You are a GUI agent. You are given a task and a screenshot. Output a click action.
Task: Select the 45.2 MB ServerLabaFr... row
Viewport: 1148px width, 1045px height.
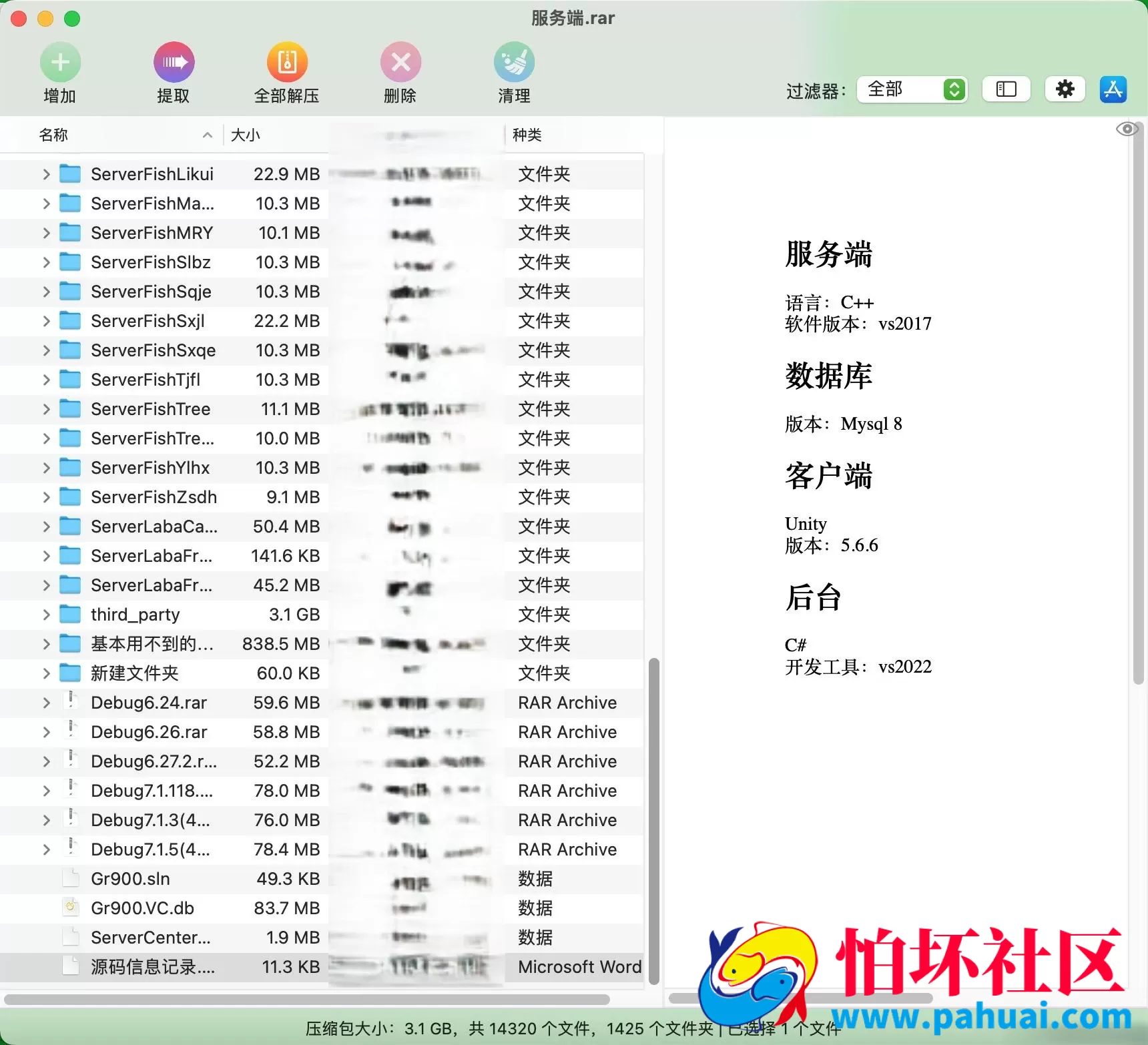tap(322, 585)
